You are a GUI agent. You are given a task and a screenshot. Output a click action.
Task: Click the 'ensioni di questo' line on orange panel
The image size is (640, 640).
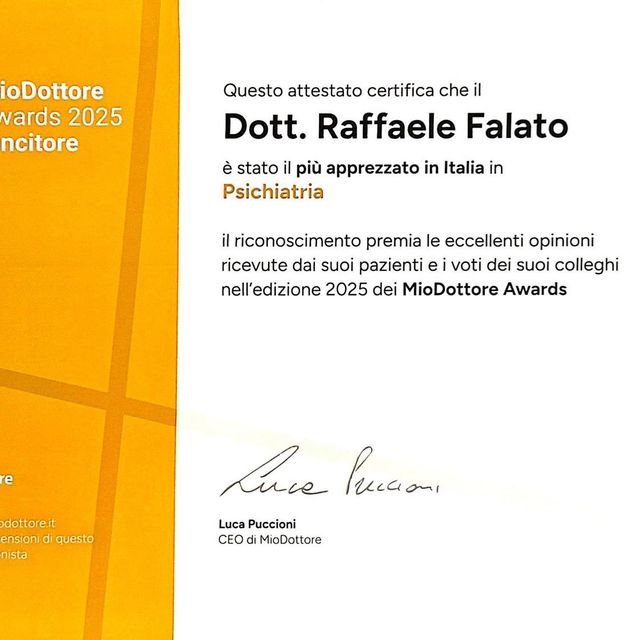pos(47,539)
